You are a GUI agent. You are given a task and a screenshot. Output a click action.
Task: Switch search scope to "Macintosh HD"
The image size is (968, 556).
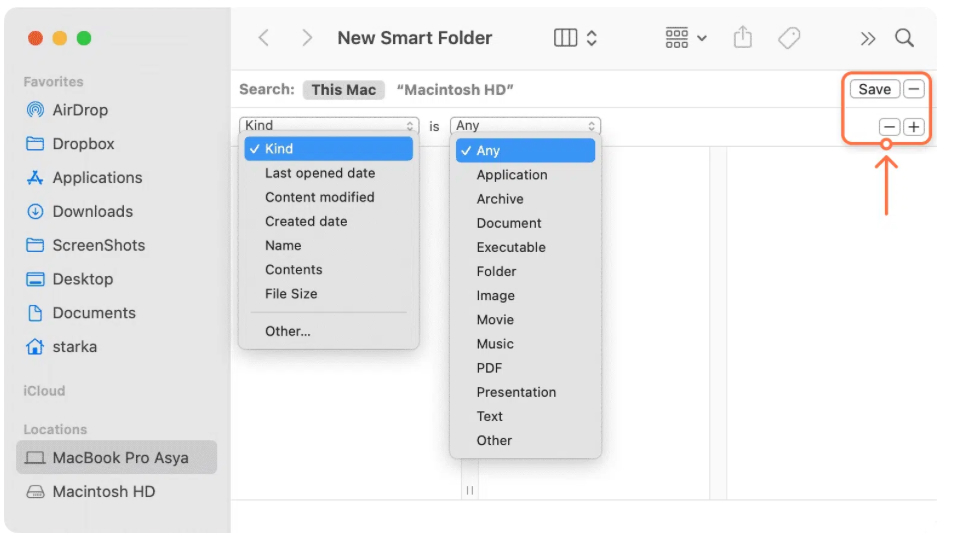point(455,89)
